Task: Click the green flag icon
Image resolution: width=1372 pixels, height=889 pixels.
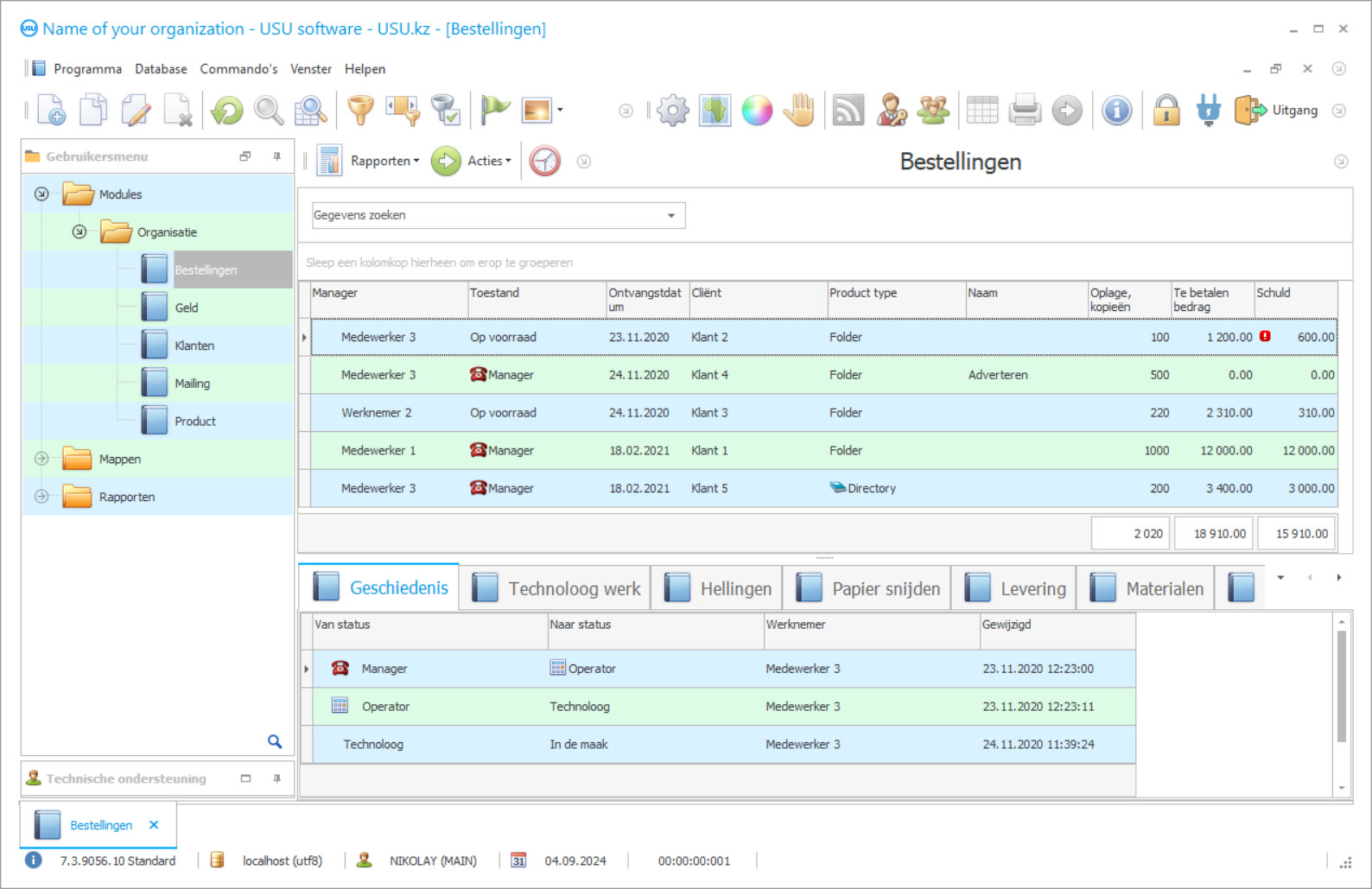Action: point(495,111)
